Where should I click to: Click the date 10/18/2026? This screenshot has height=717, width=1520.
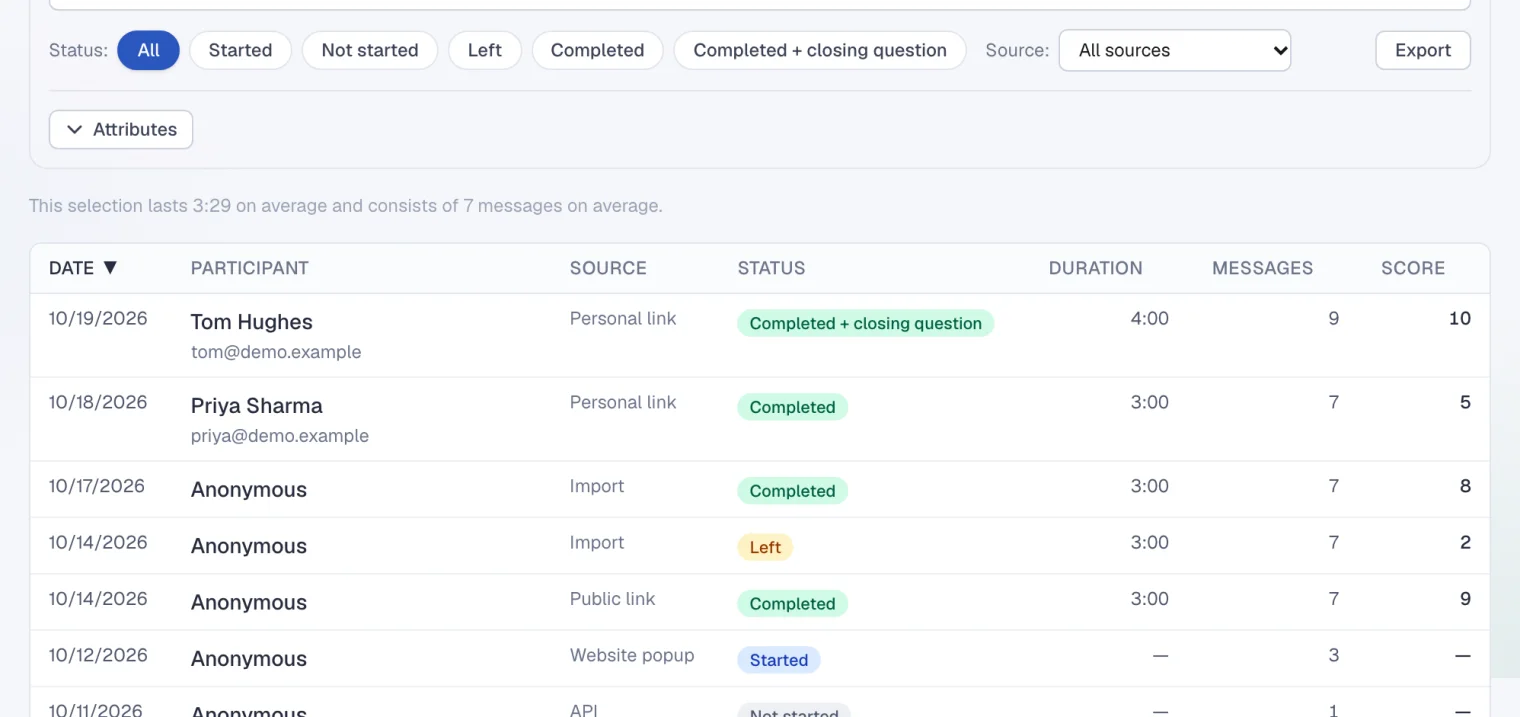[x=98, y=403]
